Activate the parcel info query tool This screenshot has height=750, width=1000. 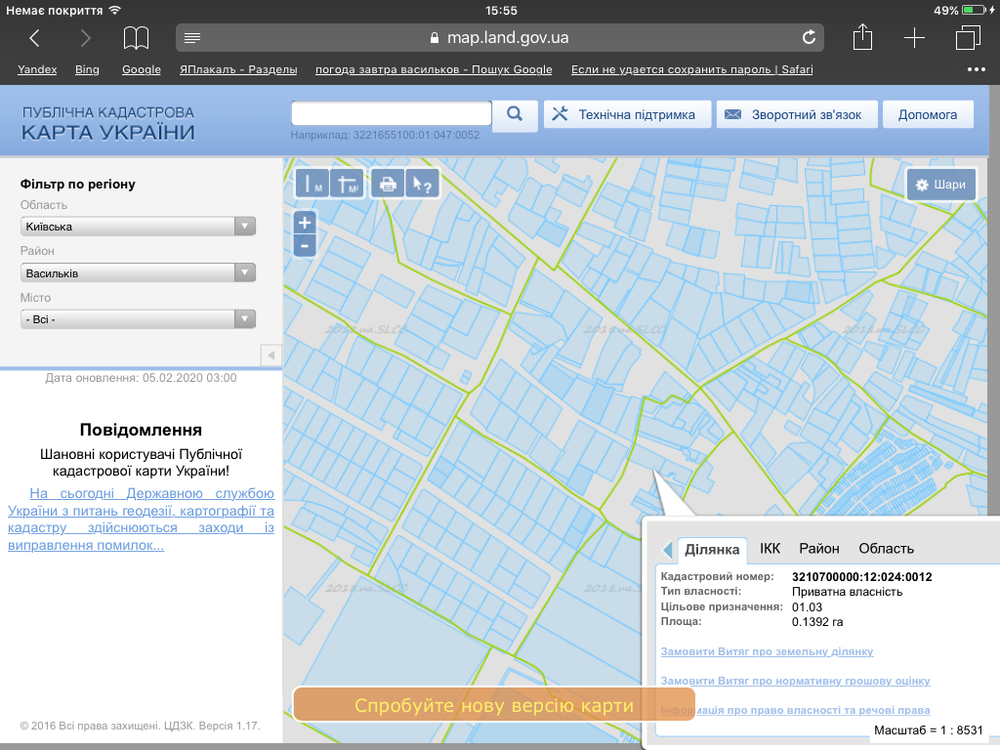tap(422, 184)
